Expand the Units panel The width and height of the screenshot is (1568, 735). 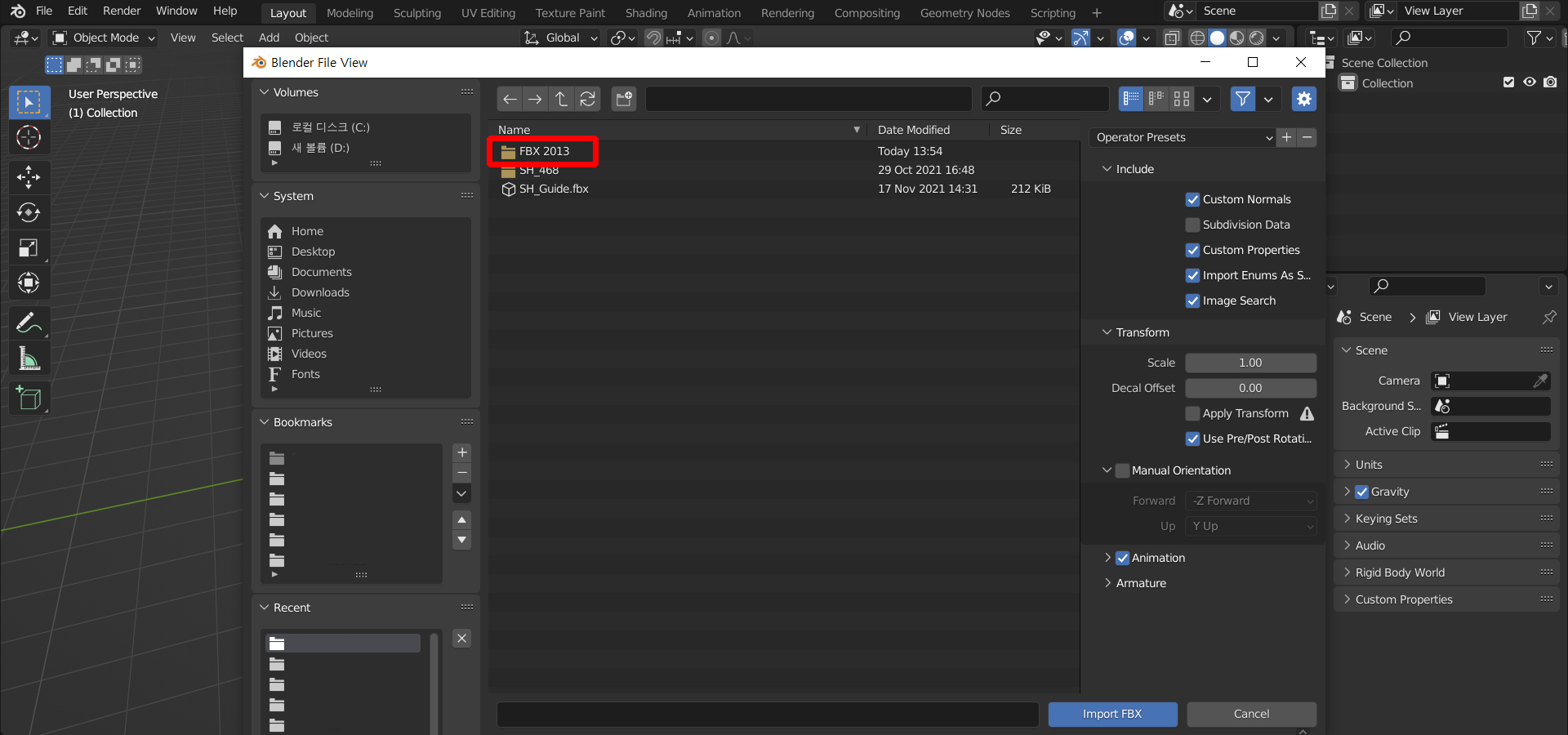tap(1347, 465)
